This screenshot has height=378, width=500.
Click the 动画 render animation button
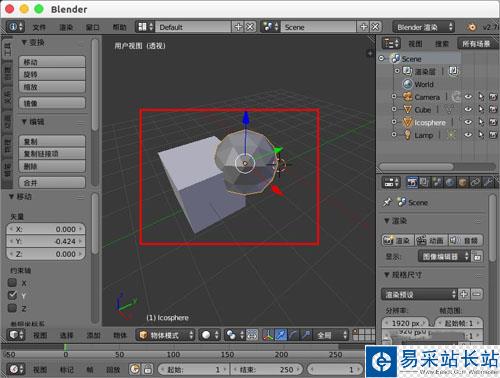[432, 240]
